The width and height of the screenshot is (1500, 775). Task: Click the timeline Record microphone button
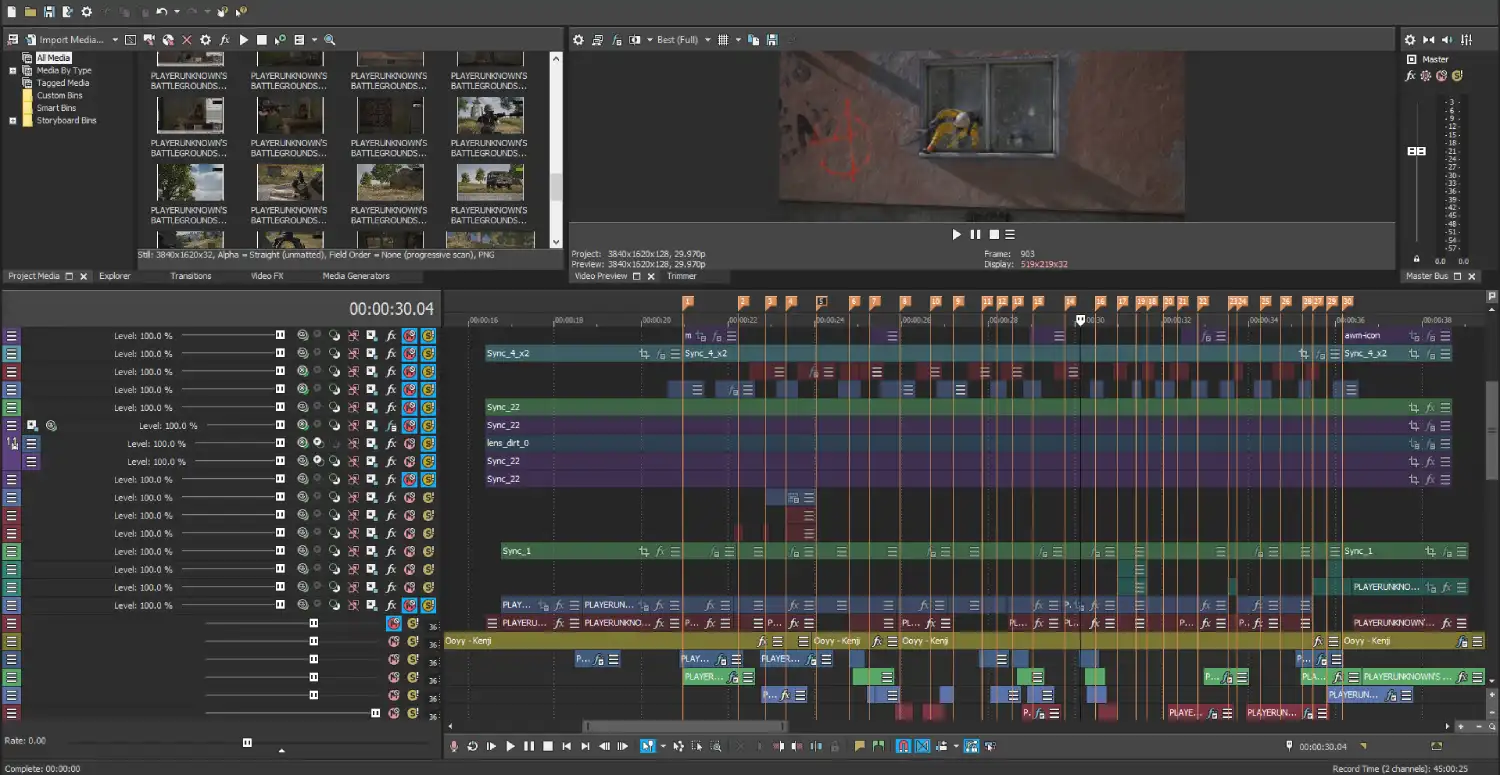coord(454,746)
